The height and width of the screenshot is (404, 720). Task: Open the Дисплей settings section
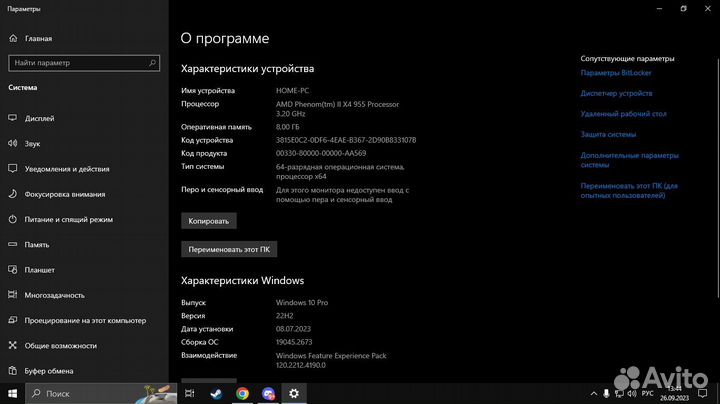(40, 117)
